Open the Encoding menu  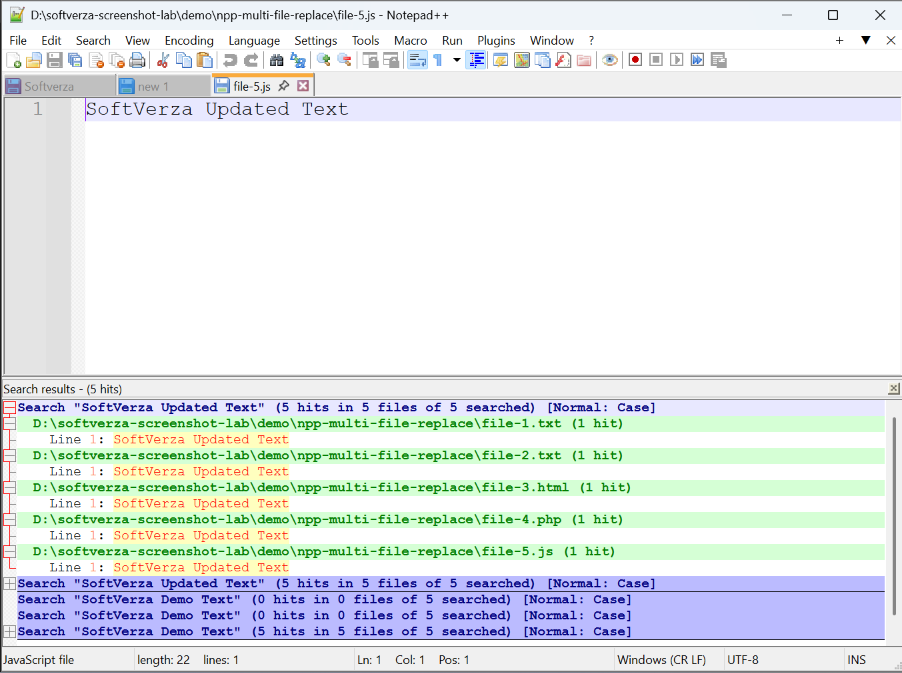coord(189,41)
